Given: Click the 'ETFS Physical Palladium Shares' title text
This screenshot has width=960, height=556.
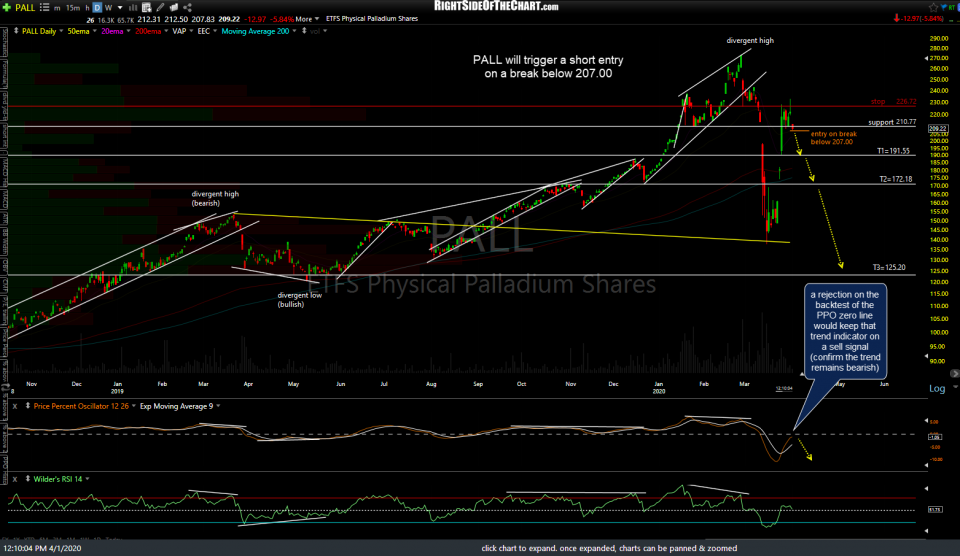Looking at the screenshot, I should coord(372,19).
